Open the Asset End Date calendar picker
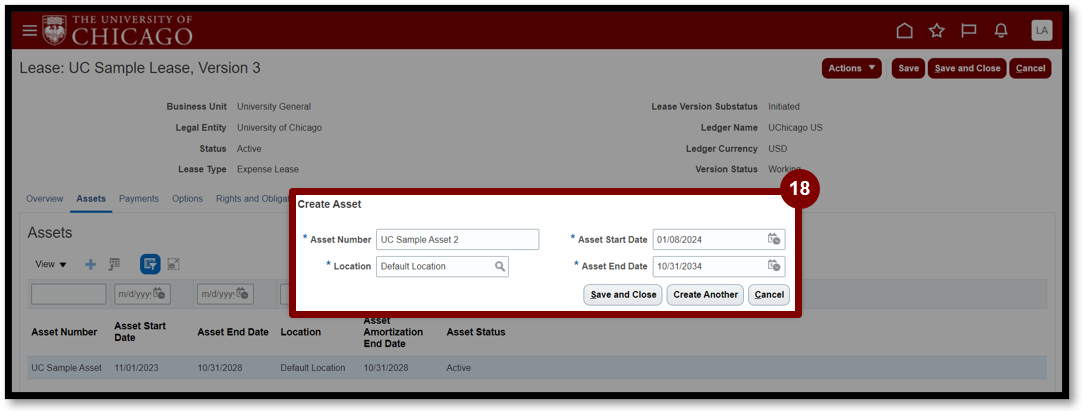 (x=774, y=265)
